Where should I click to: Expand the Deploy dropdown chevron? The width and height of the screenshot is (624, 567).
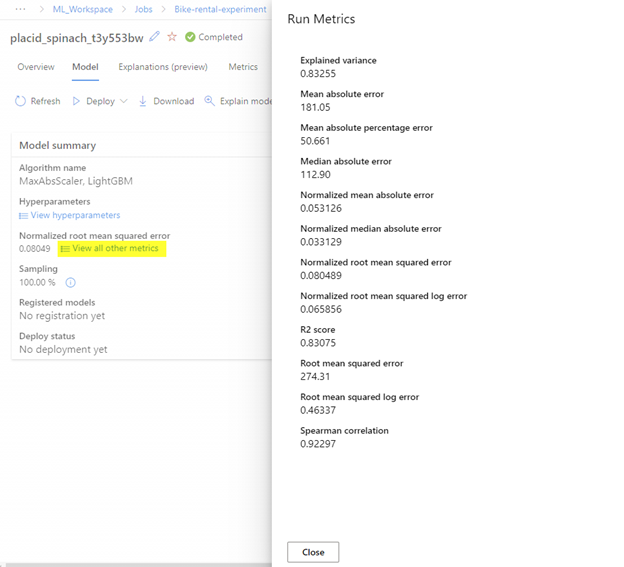[124, 101]
